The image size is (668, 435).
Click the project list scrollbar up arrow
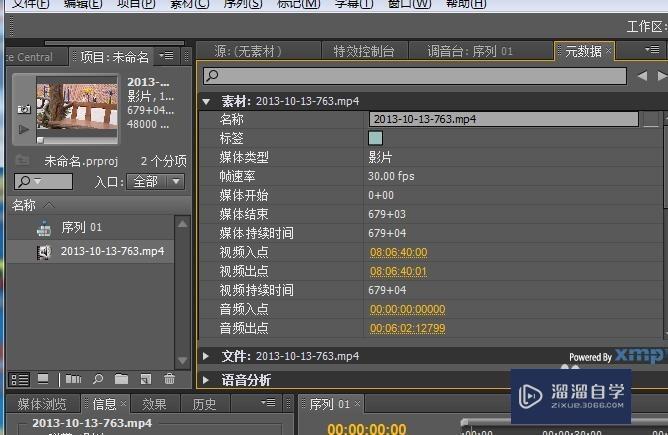(182, 224)
